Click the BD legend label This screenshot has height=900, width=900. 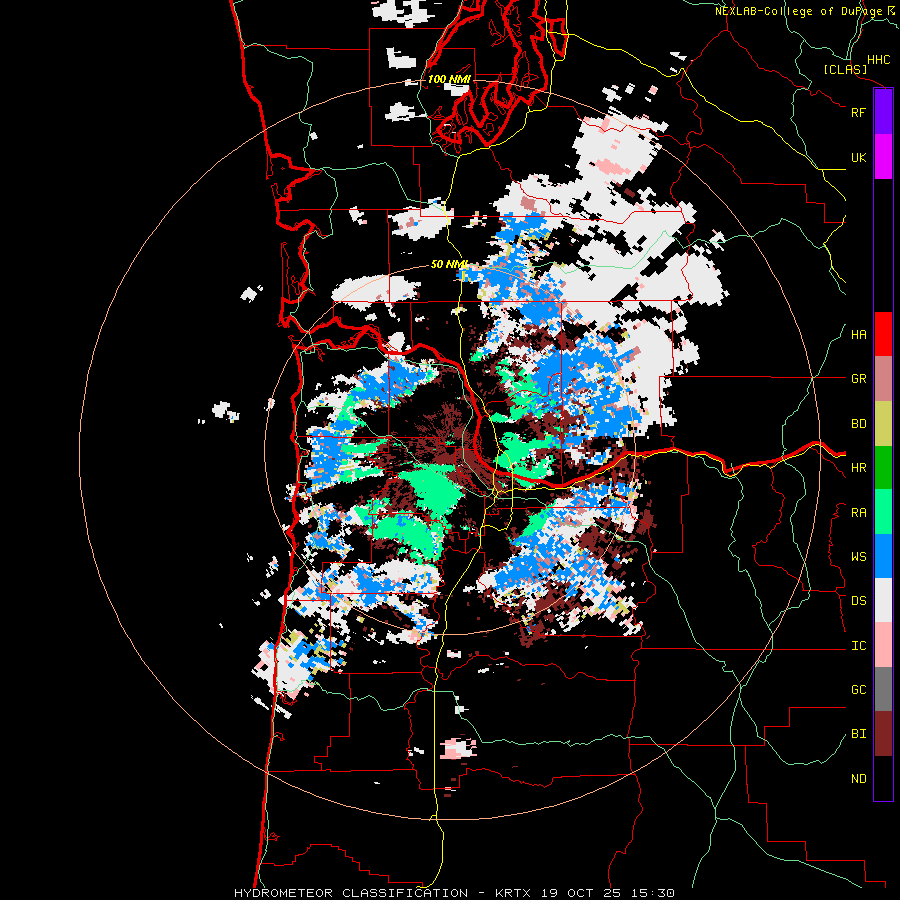858,424
